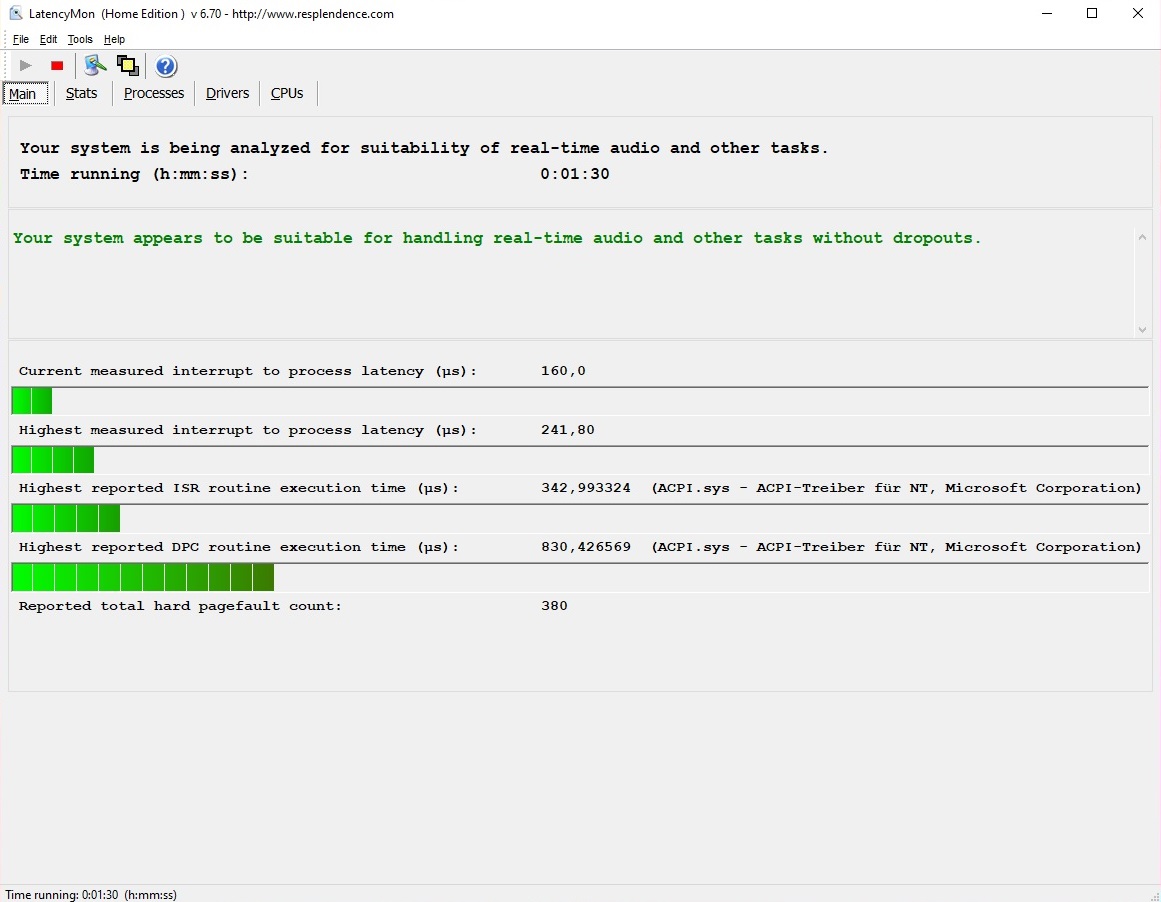The height and width of the screenshot is (902, 1161).
Task: Click the current interrupt latency bar
Action: click(x=580, y=401)
